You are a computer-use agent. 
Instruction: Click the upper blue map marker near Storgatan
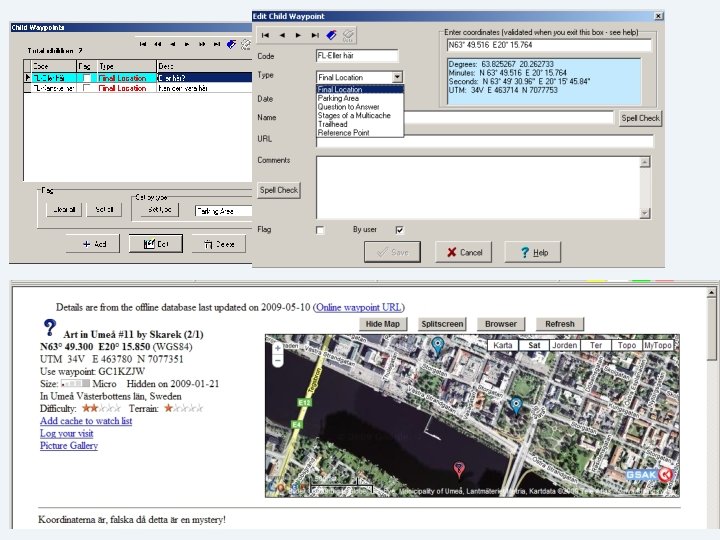point(438,345)
